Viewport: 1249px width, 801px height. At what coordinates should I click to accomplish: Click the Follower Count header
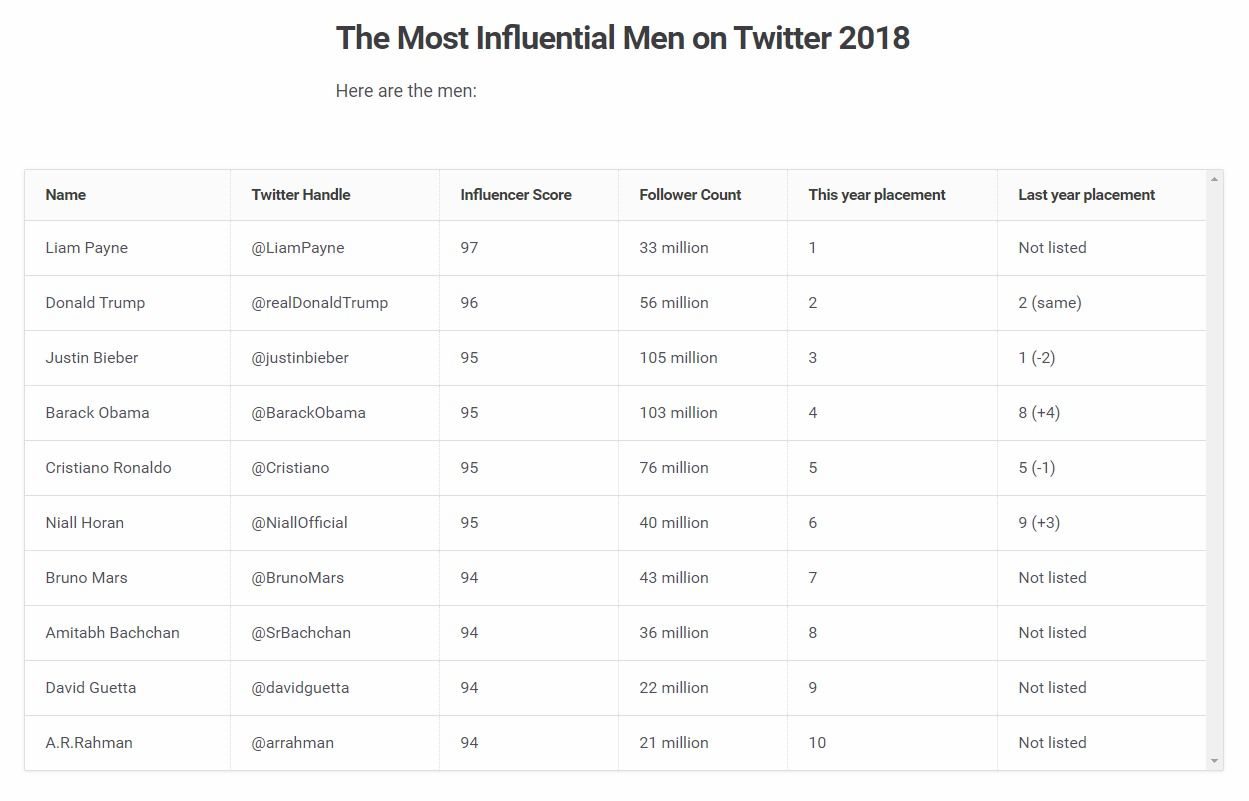point(690,195)
